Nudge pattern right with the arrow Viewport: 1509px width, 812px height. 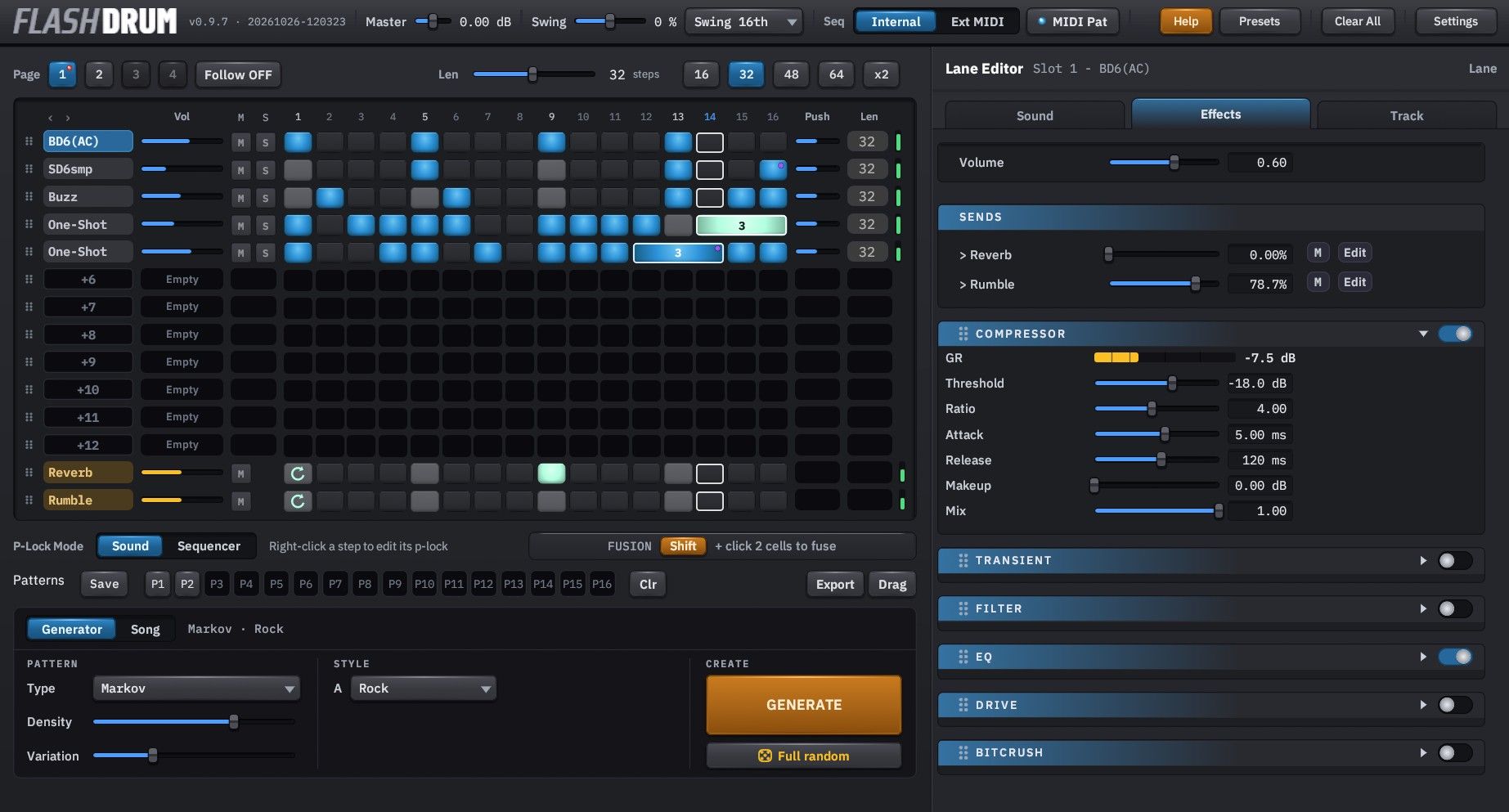pyautogui.click(x=68, y=118)
